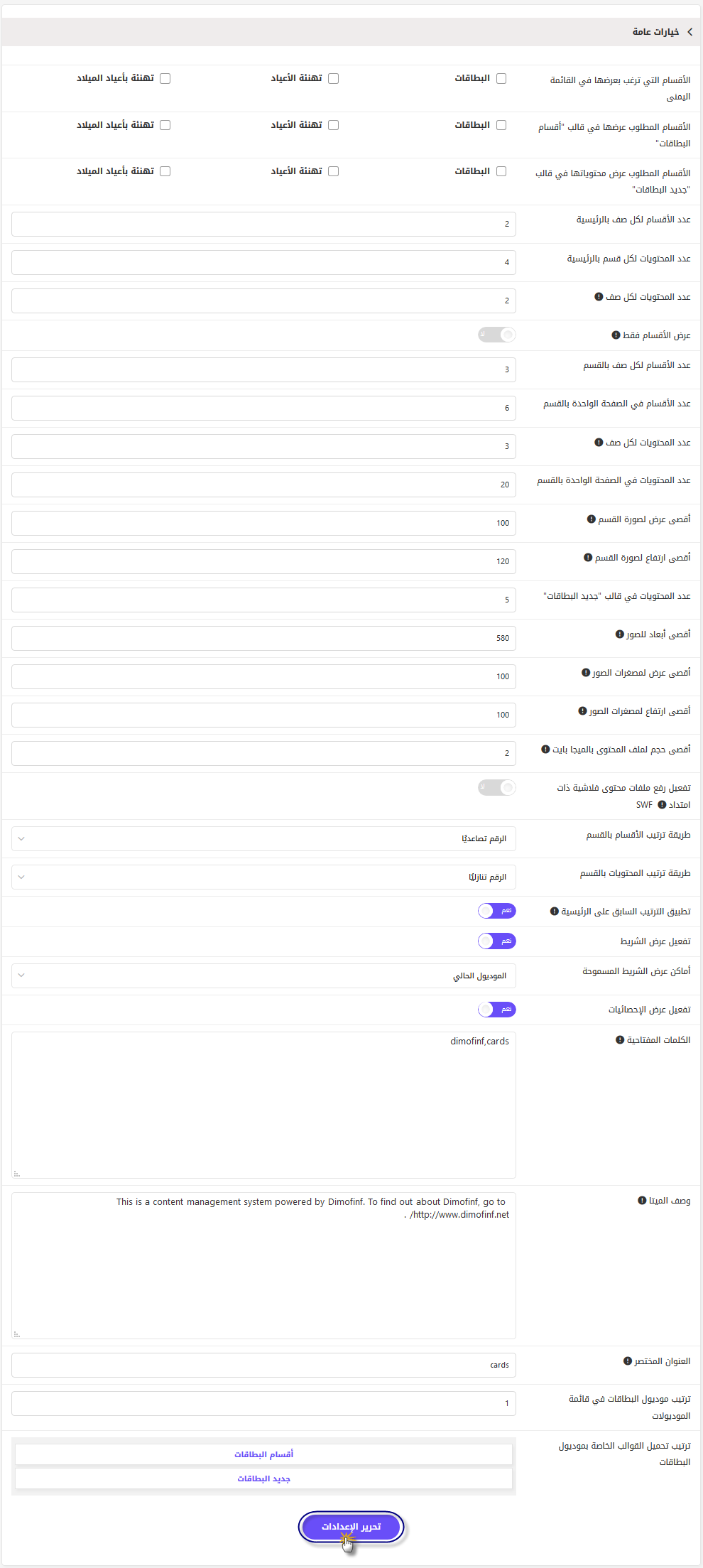Viewport: 703px width, 1568px height.
Task: Select جديد البطاقات template item
Action: tap(263, 1478)
